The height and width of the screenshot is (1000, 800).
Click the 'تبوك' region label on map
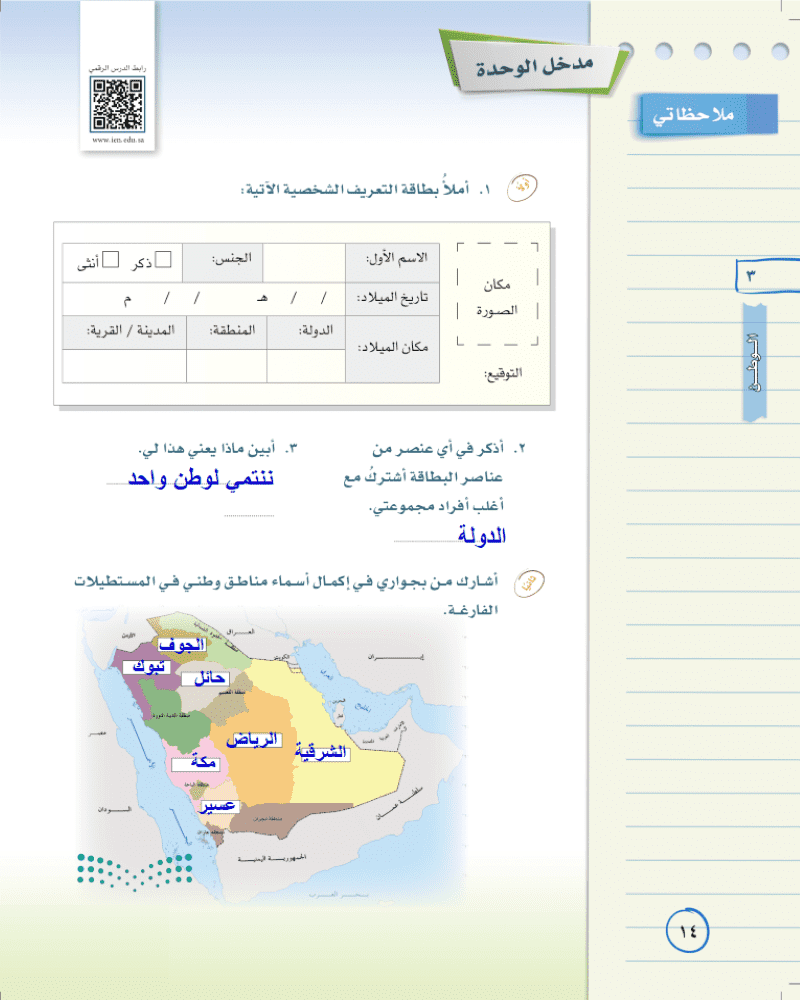coord(147,667)
